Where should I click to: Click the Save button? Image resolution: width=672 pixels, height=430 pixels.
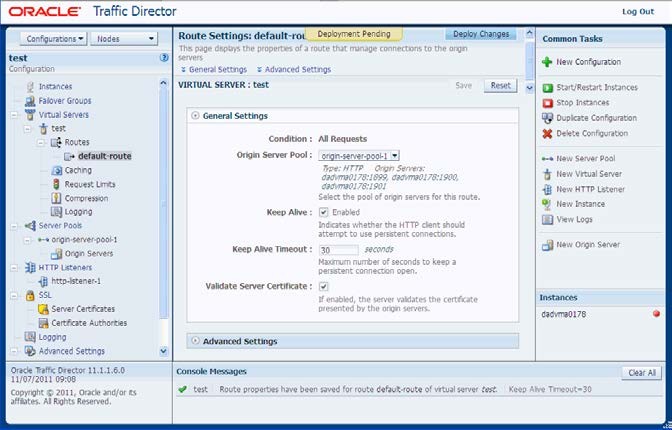[464, 85]
